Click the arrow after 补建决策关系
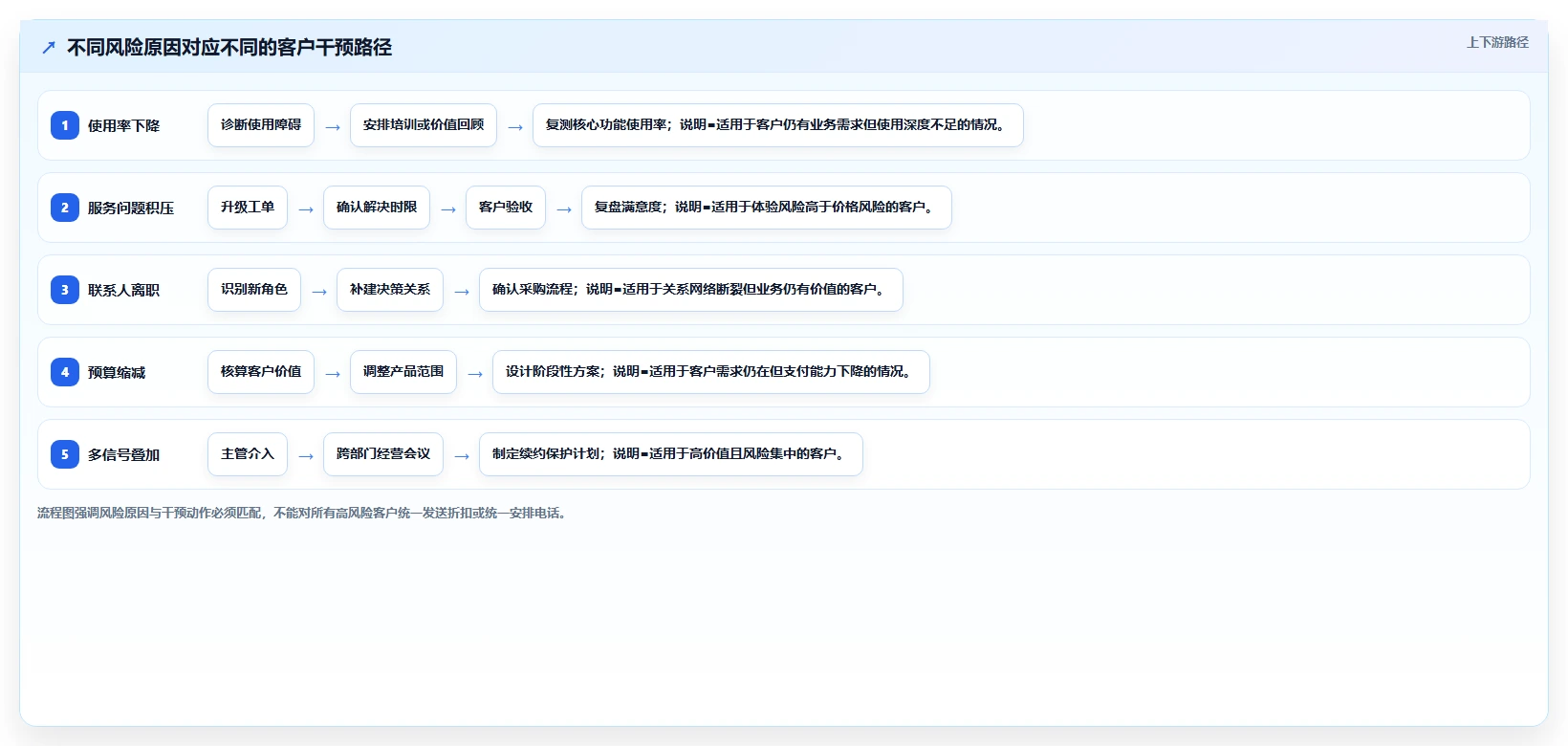Image resolution: width=1568 pixels, height=746 pixels. [462, 292]
